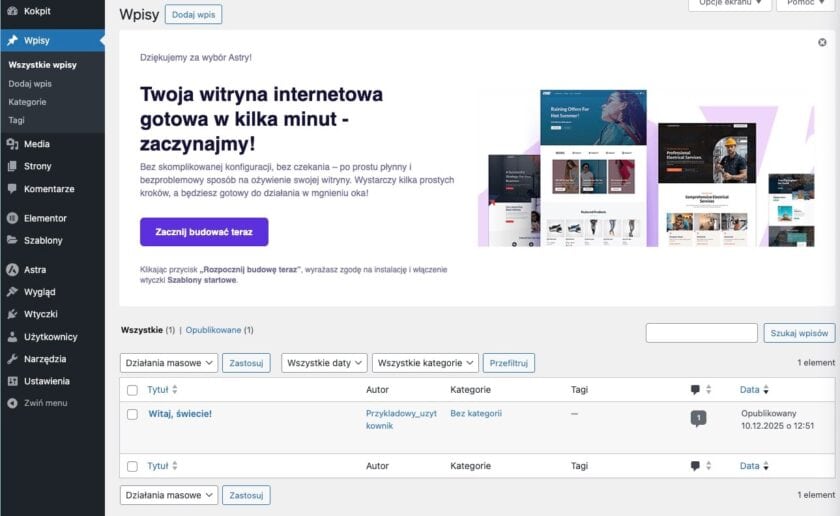
Task: Check select-all checkbox in table footer
Action: [x=132, y=466]
